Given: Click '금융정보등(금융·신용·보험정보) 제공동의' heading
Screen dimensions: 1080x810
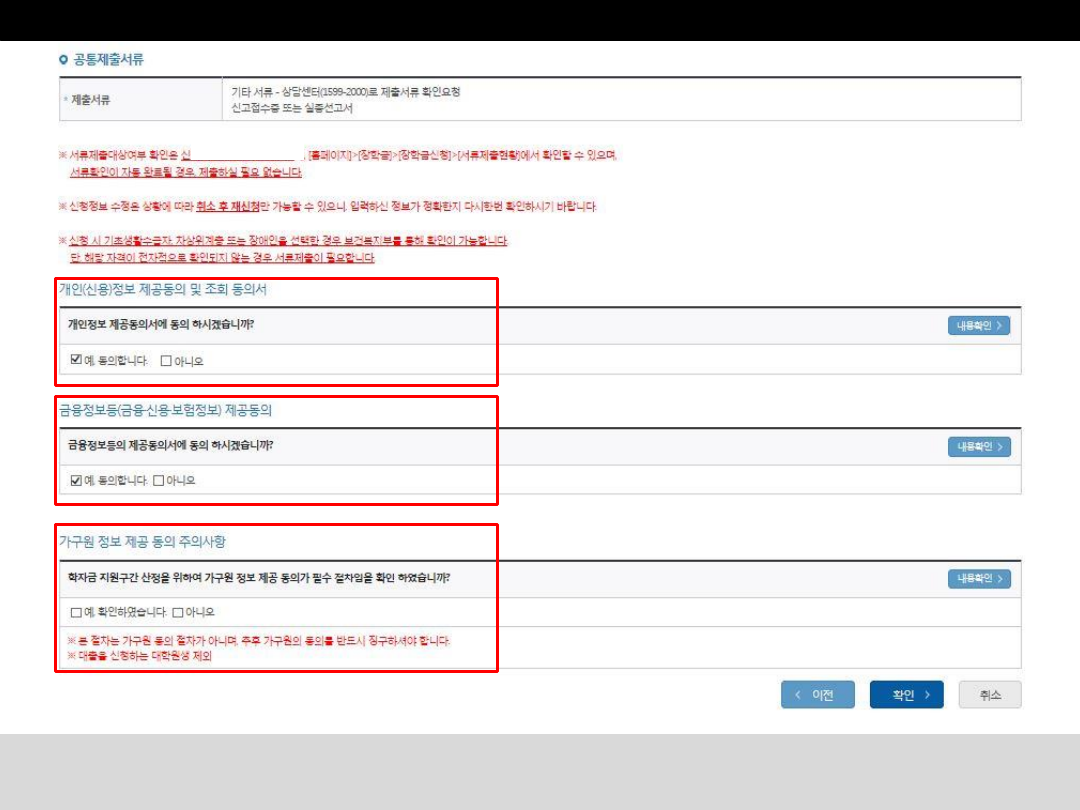Looking at the screenshot, I should coord(166,410).
